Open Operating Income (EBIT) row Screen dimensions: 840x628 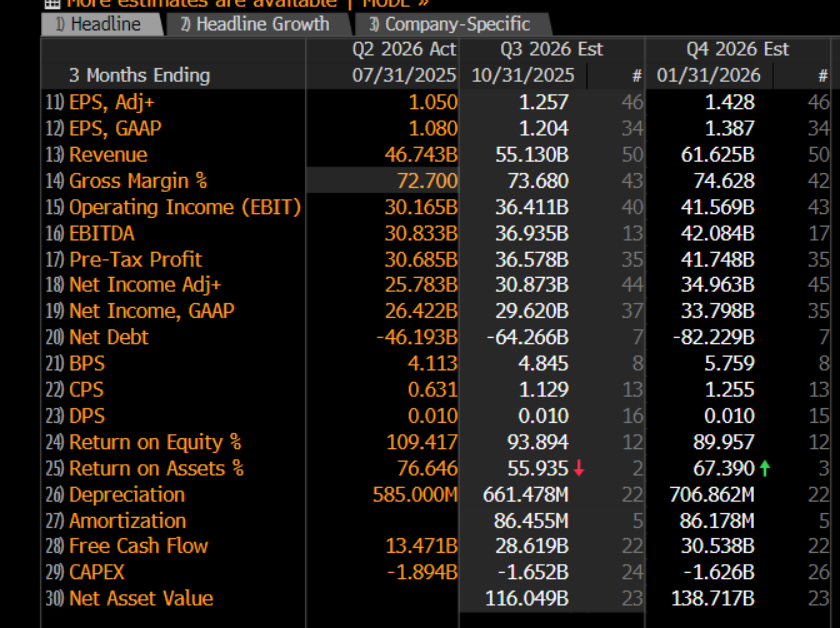point(185,207)
